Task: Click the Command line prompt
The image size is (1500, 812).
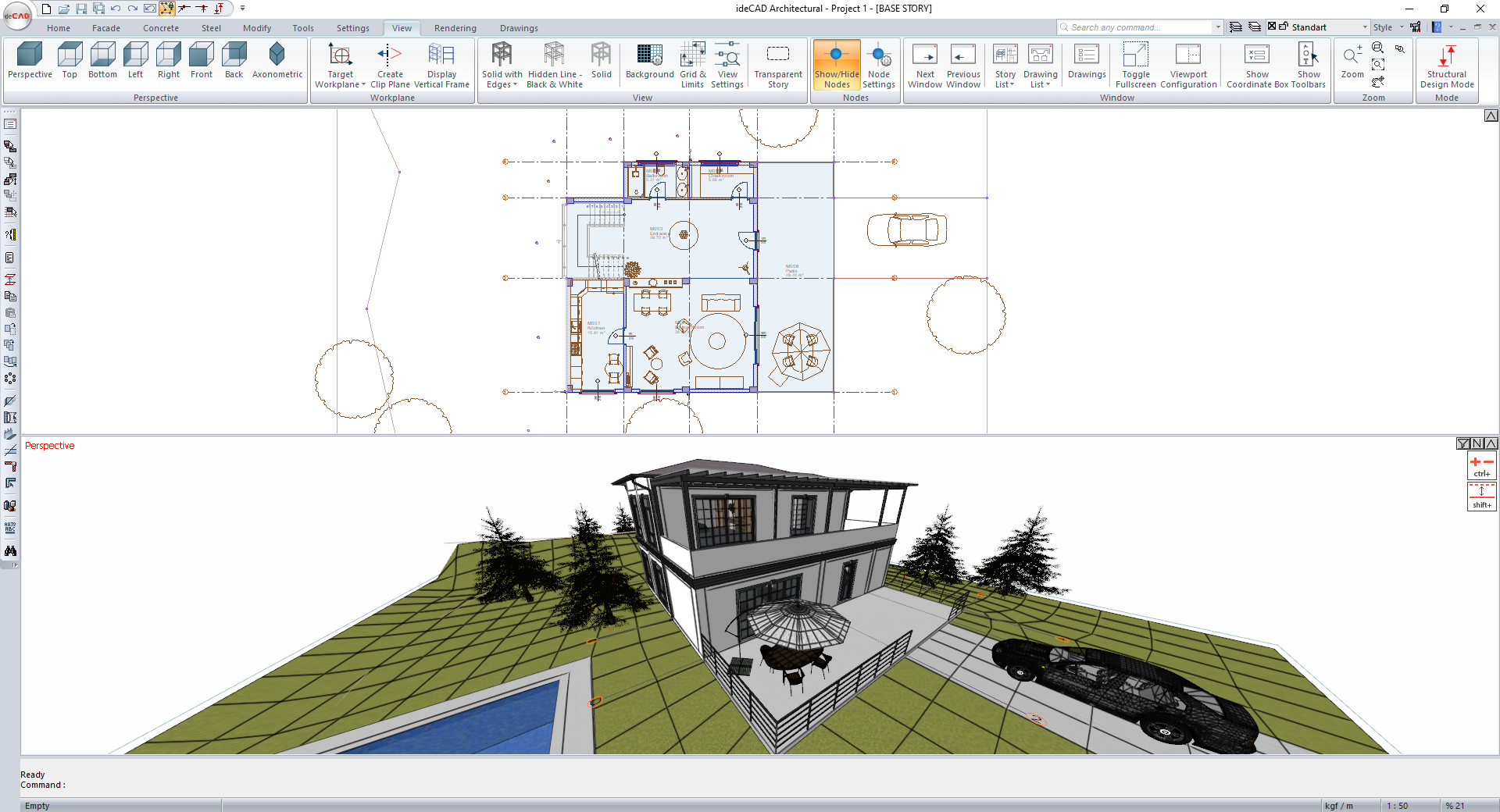Action: 43,785
